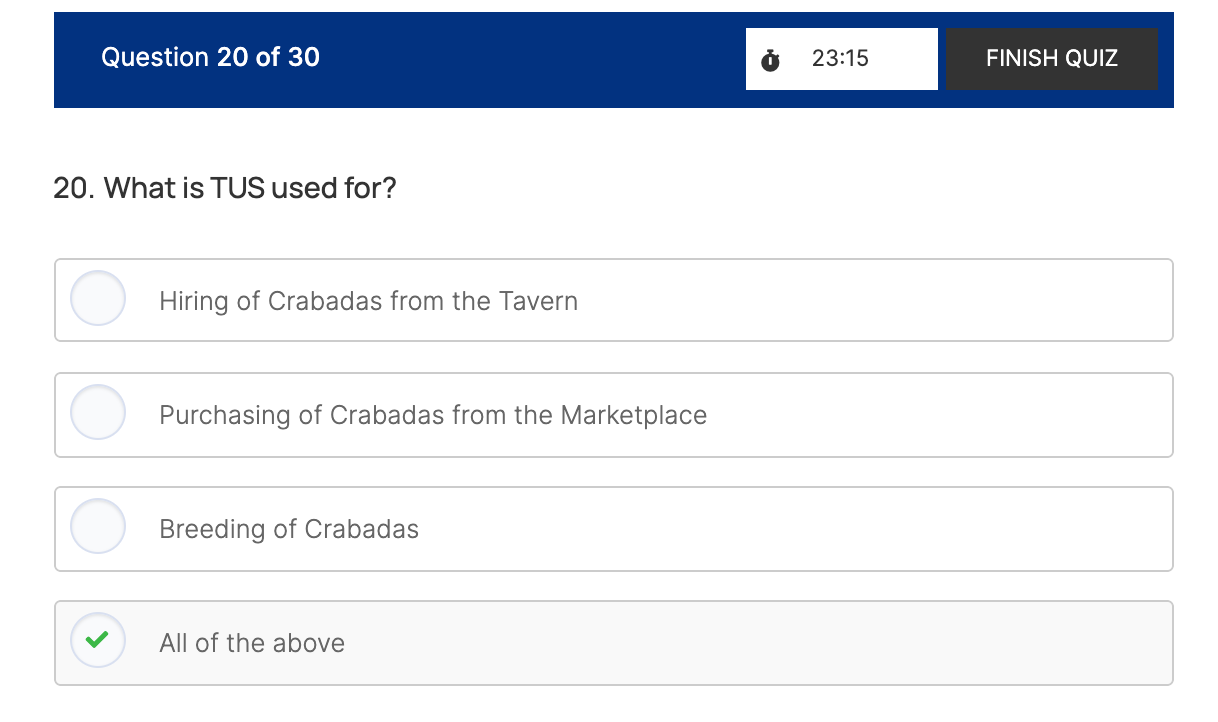Image resolution: width=1218 pixels, height=722 pixels.
Task: Click the 23:15 countdown timer text
Action: (x=840, y=59)
